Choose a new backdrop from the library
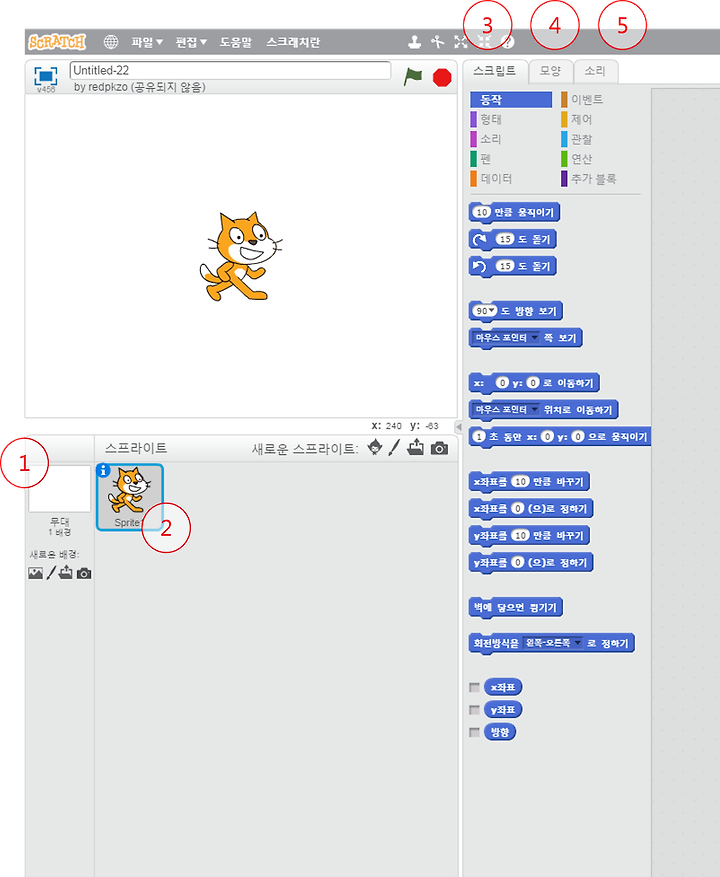Viewport: 720px width, 877px height. click(x=35, y=573)
